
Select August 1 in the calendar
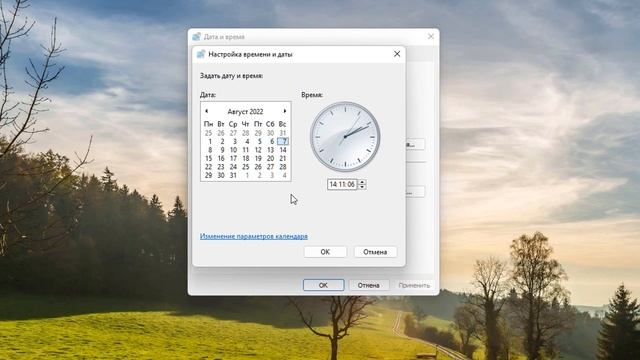[209, 141]
